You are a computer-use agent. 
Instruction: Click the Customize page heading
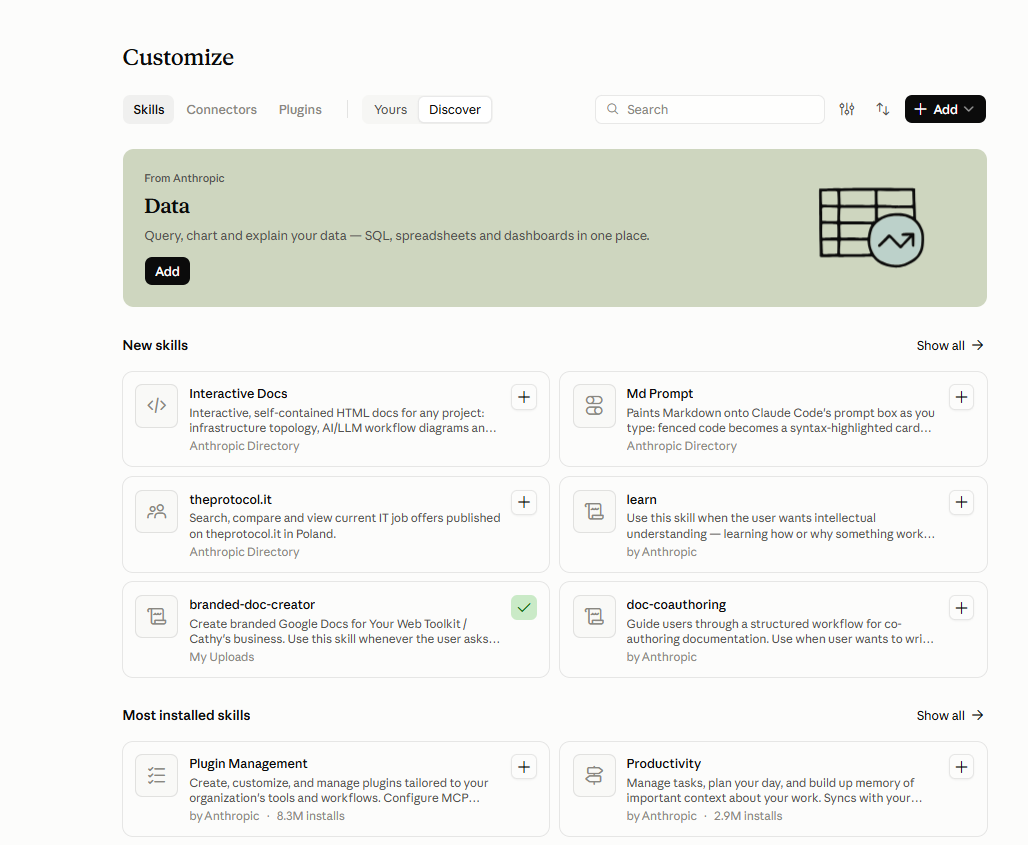click(178, 57)
